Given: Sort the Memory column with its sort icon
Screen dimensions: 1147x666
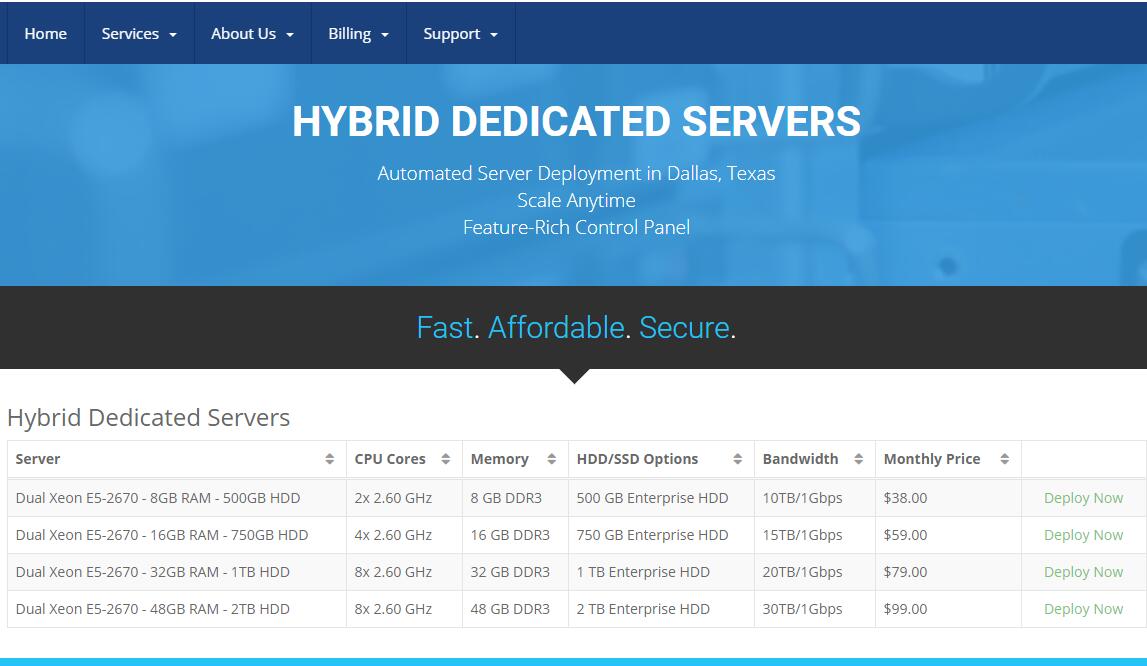Looking at the screenshot, I should pos(551,459).
